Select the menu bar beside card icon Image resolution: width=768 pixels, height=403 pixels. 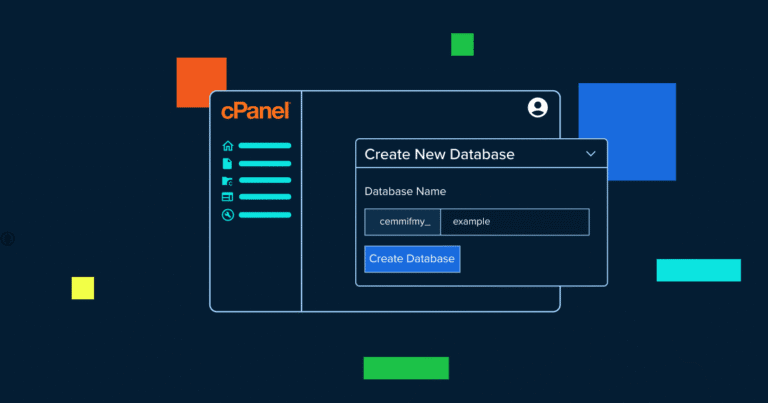pos(265,197)
